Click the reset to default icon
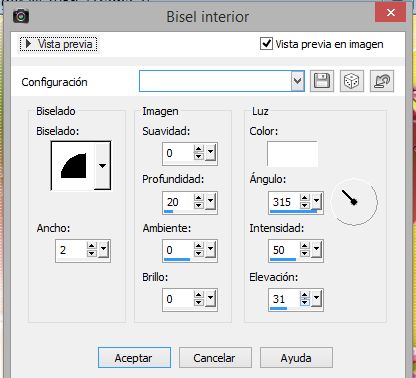This screenshot has height=378, width=416. (x=382, y=81)
